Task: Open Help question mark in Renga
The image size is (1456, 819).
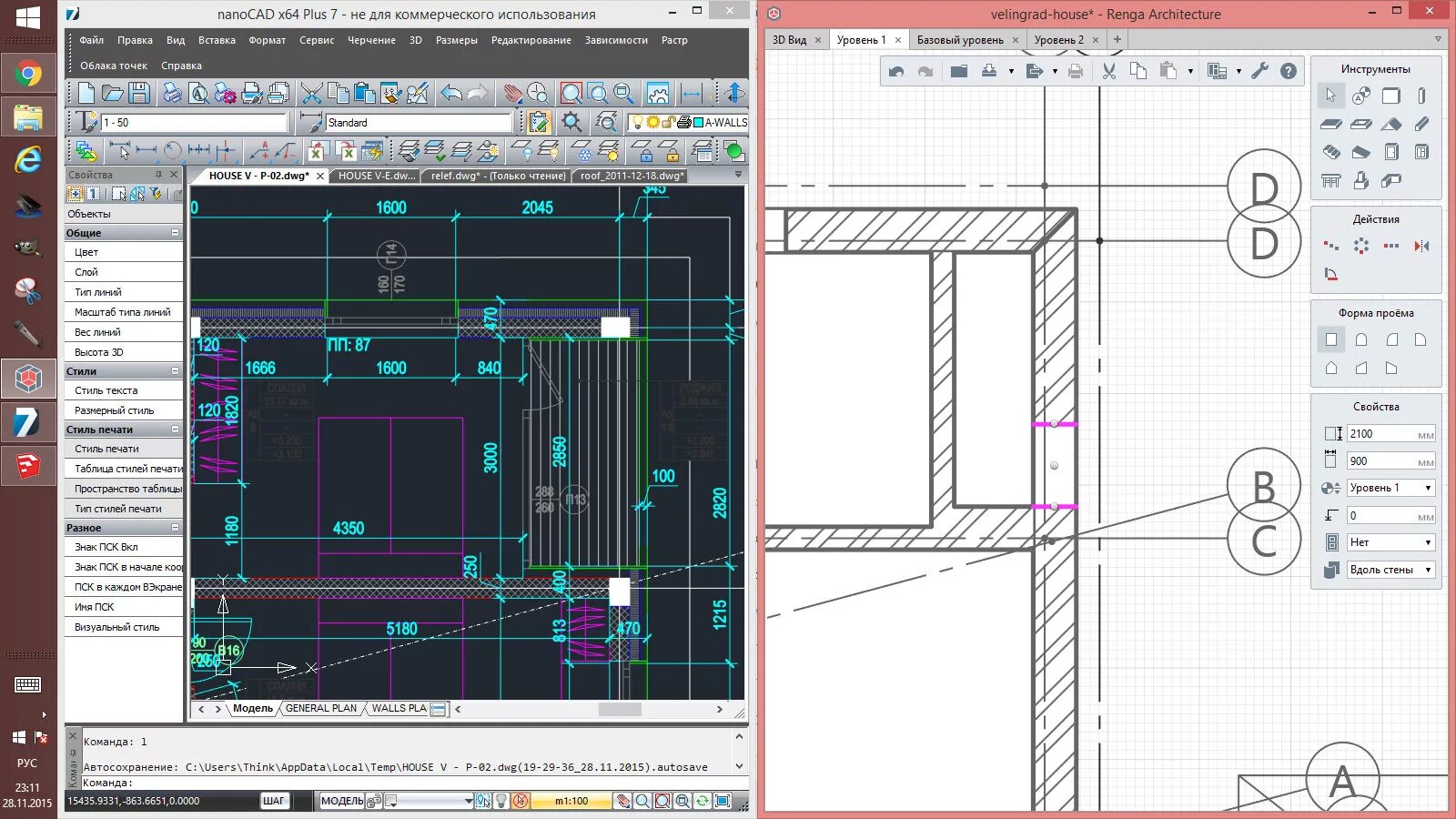Action: pyautogui.click(x=1288, y=71)
